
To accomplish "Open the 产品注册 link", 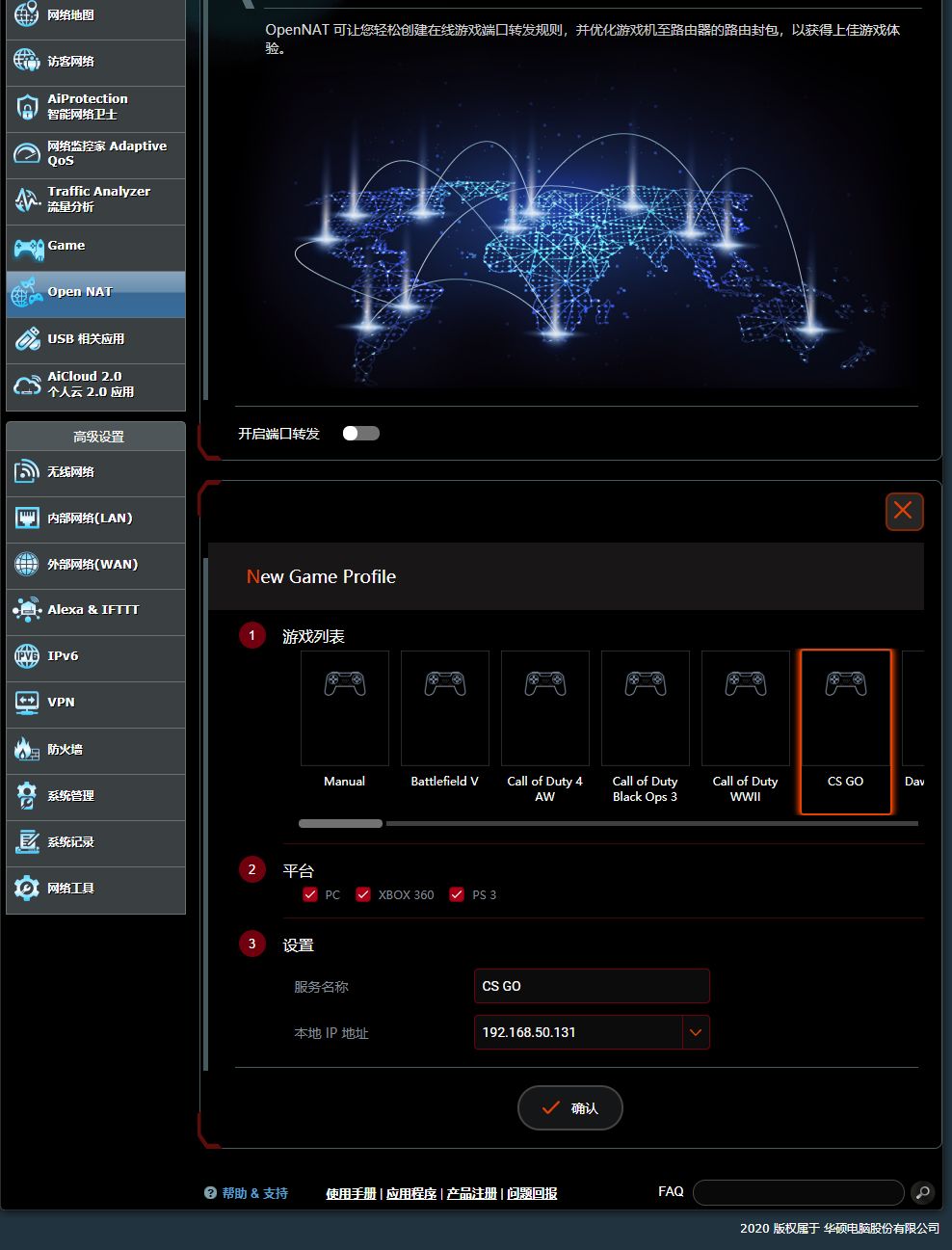I will coord(472,1194).
